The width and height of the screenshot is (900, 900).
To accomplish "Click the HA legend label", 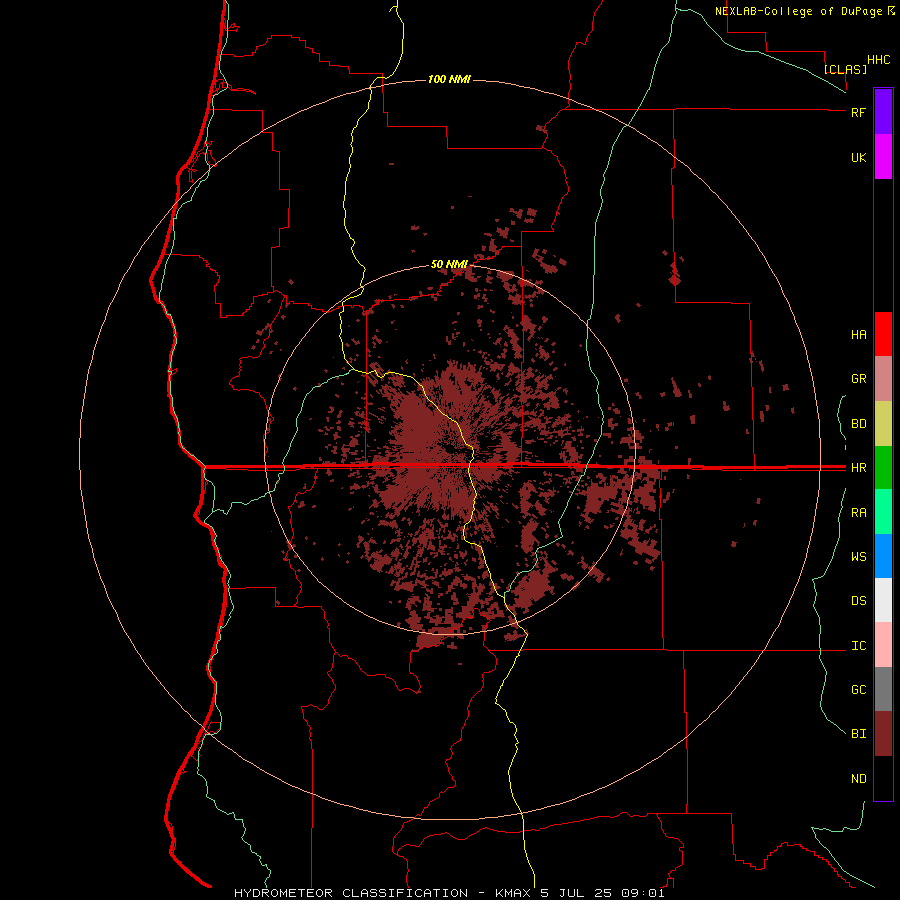I will click(x=859, y=335).
